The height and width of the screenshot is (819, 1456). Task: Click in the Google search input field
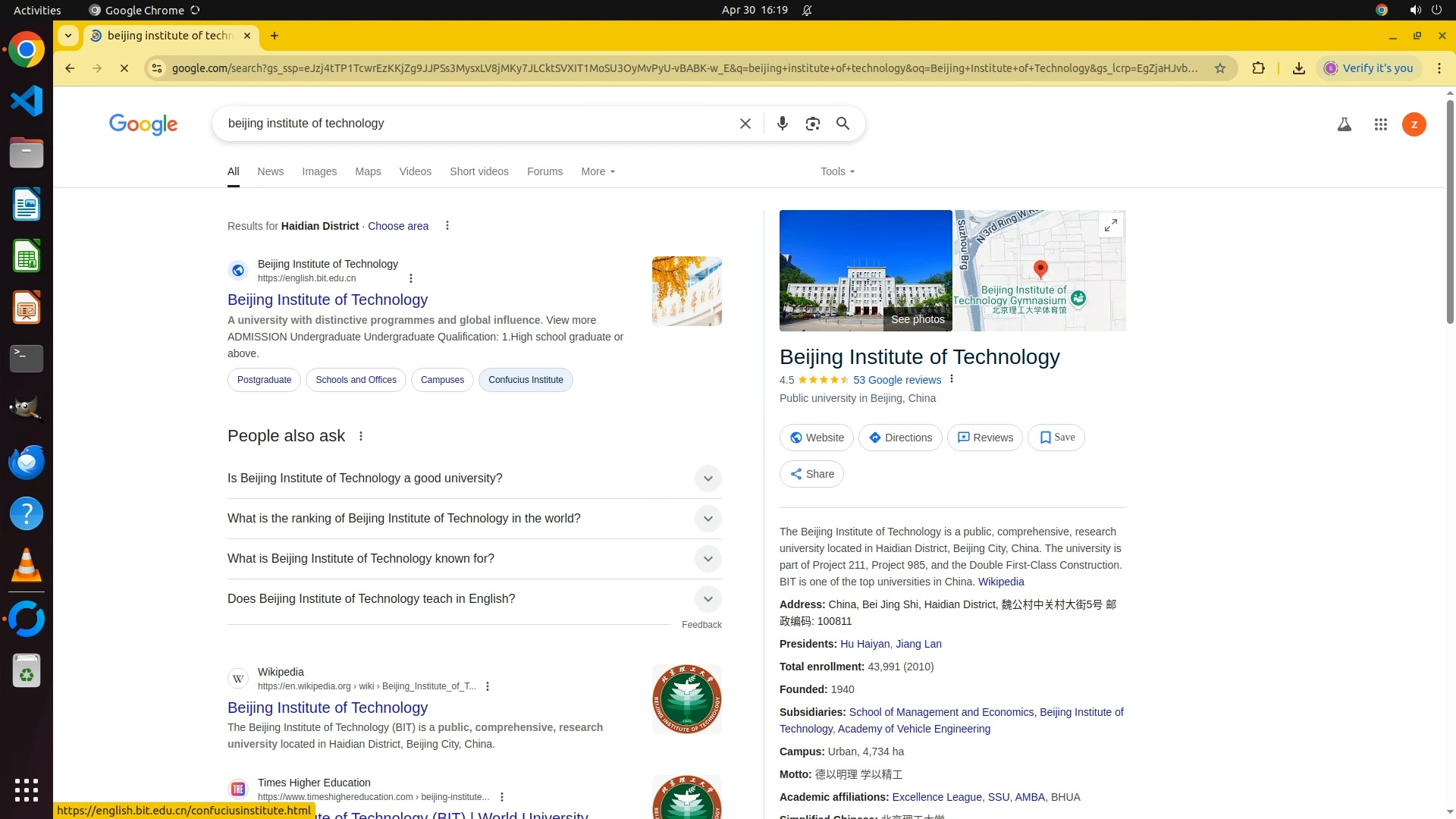tap(470, 124)
